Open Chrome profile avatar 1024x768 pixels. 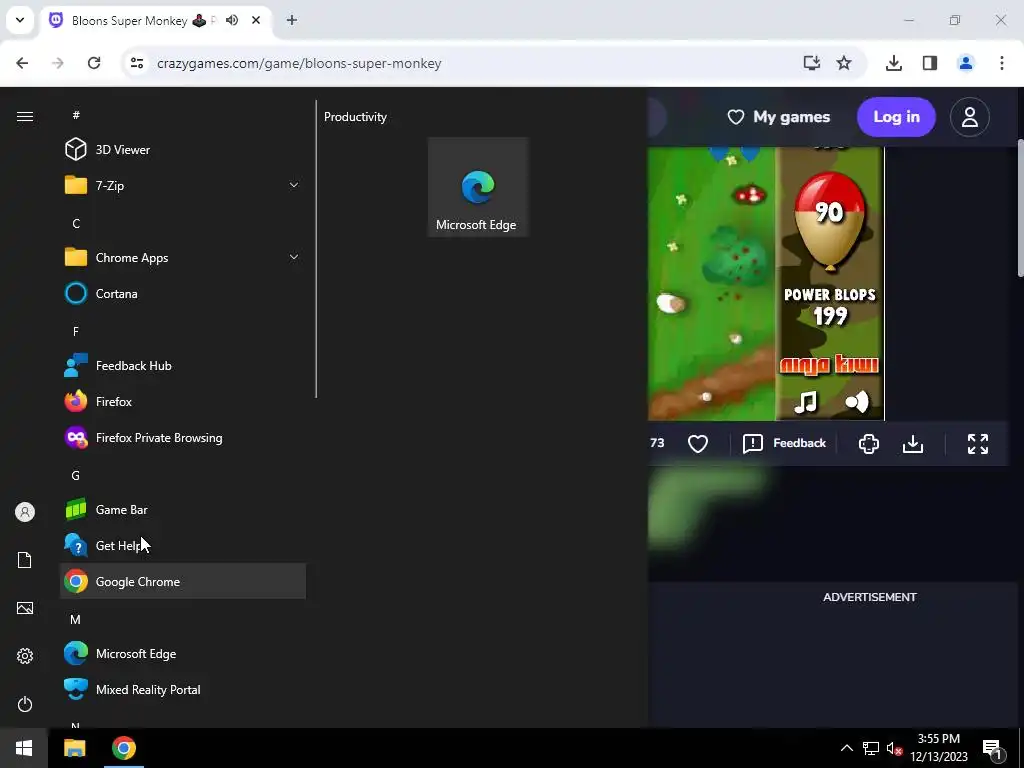pyautogui.click(x=966, y=63)
